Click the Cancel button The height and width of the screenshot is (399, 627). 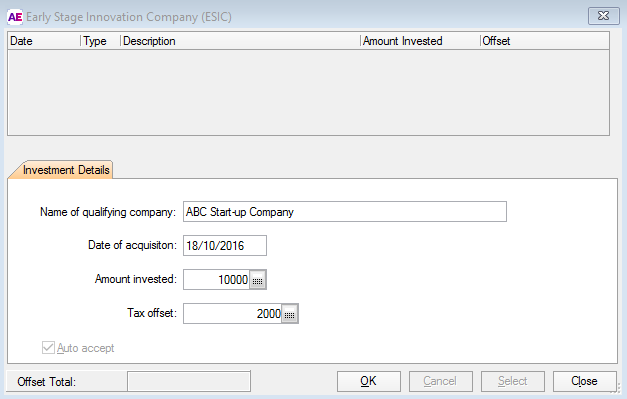440,381
